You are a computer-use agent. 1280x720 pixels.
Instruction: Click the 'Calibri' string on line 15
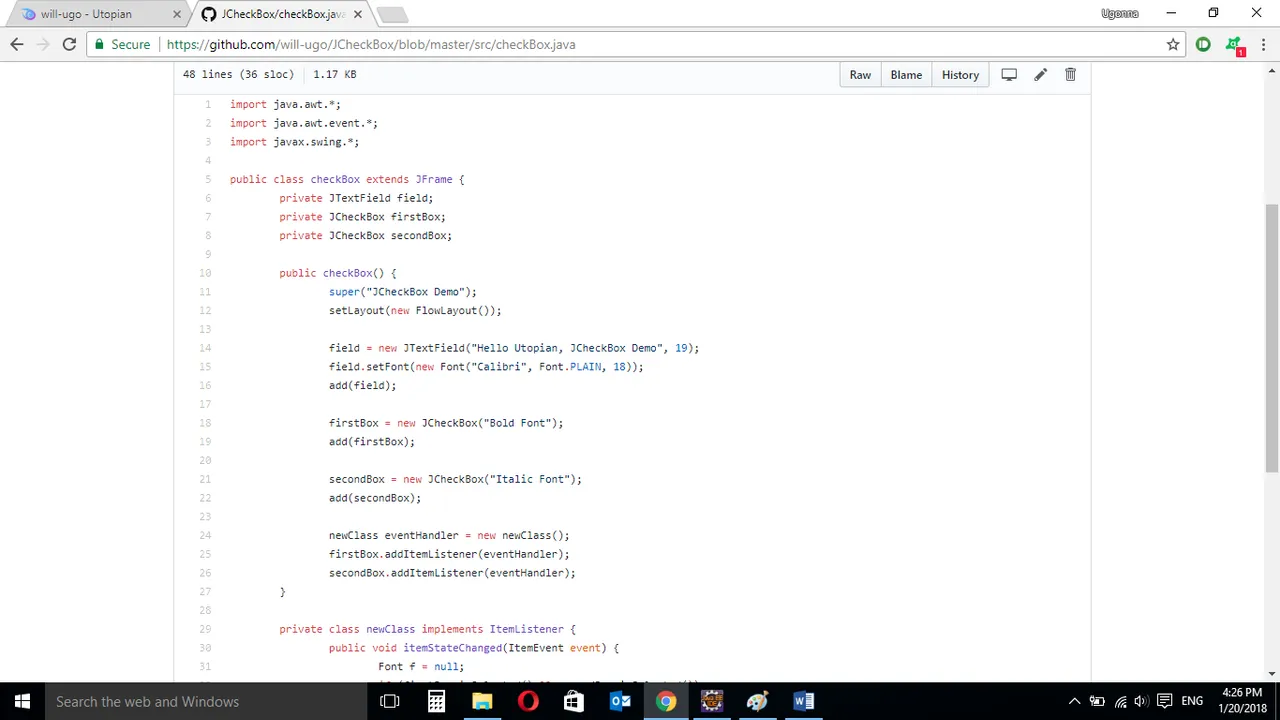tap(496, 367)
